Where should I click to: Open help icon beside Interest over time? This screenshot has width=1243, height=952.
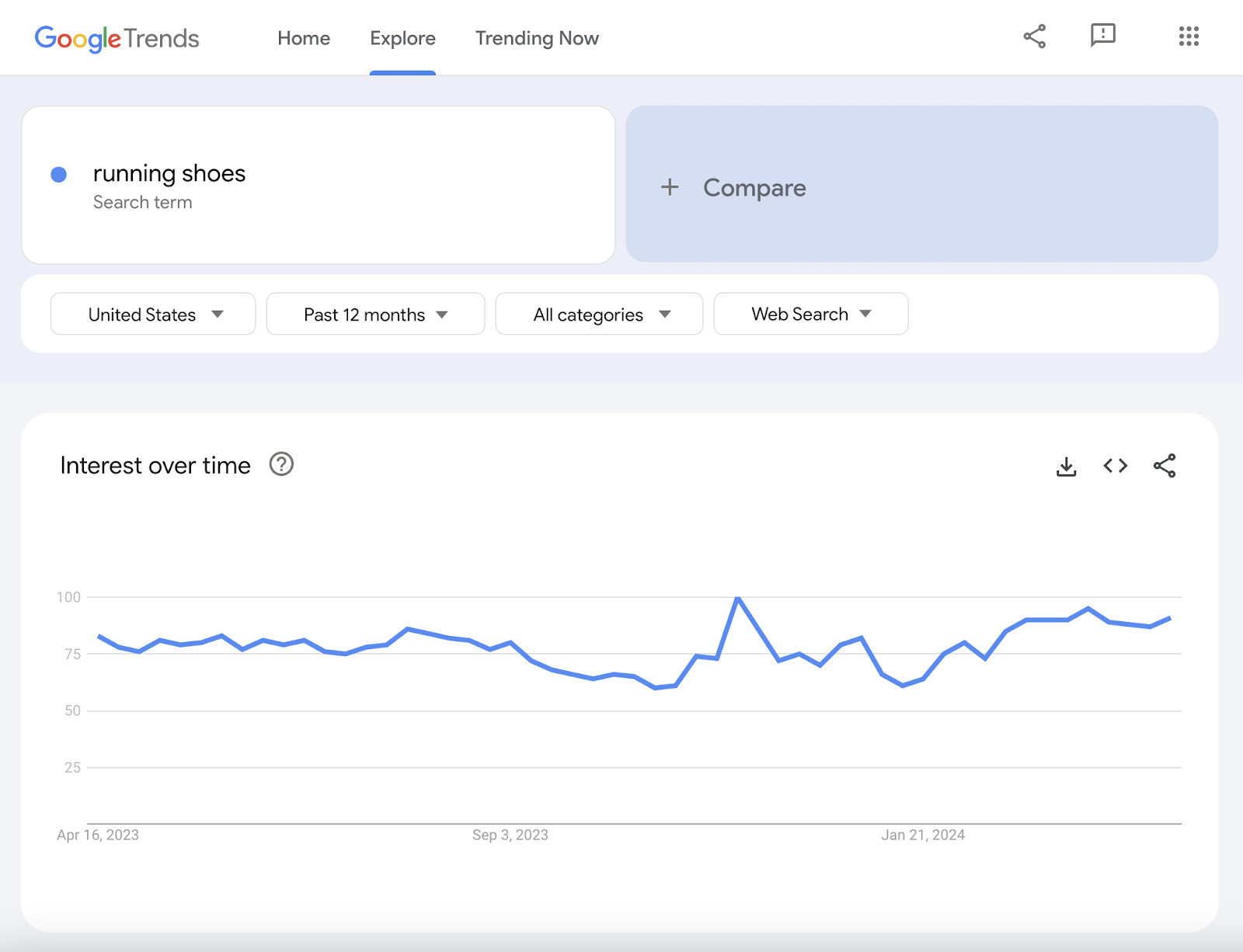coord(281,464)
